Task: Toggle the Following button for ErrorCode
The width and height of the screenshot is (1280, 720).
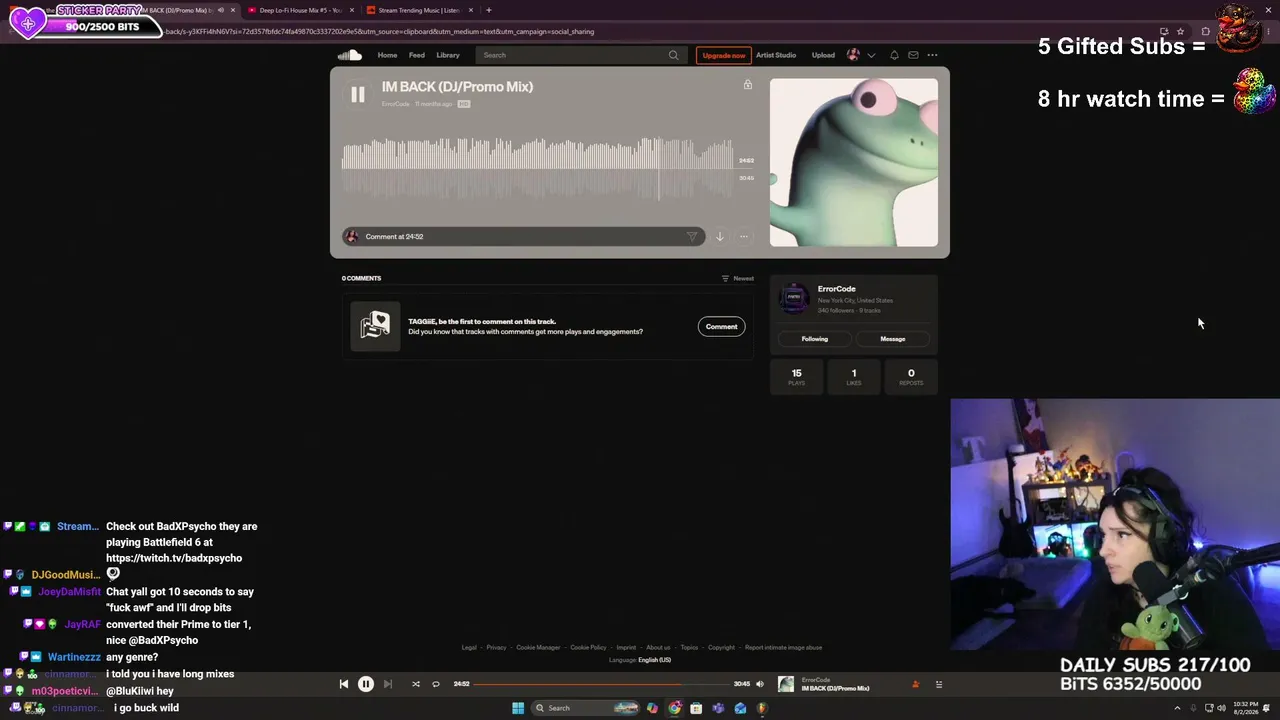Action: 815,339
